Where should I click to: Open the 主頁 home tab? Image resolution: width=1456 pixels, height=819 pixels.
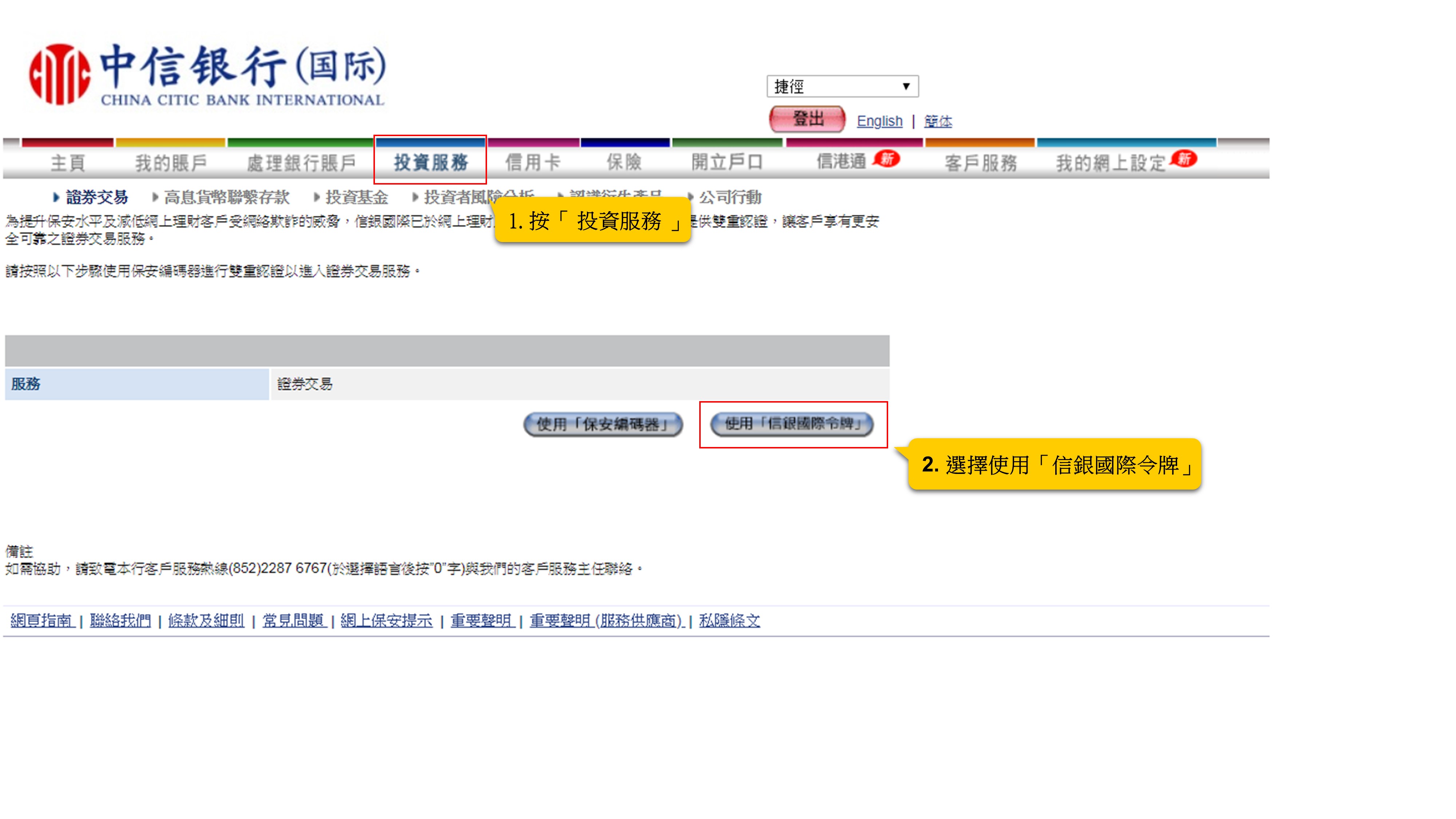[68, 163]
